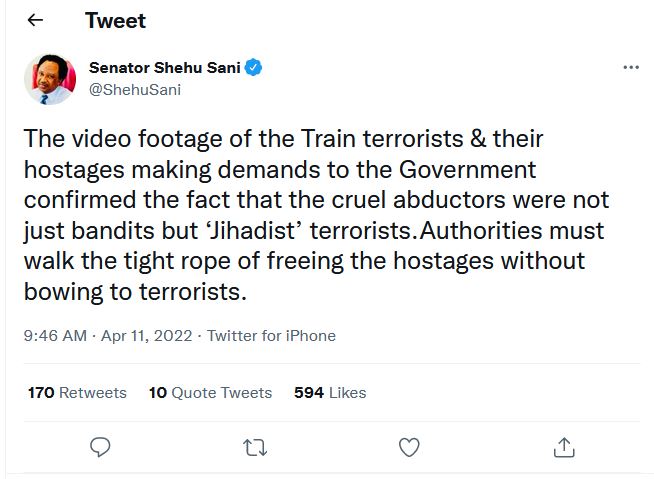Screen dimensions: 654x479
Task: View the 10 Quote Tweets list
Action: coord(210,393)
